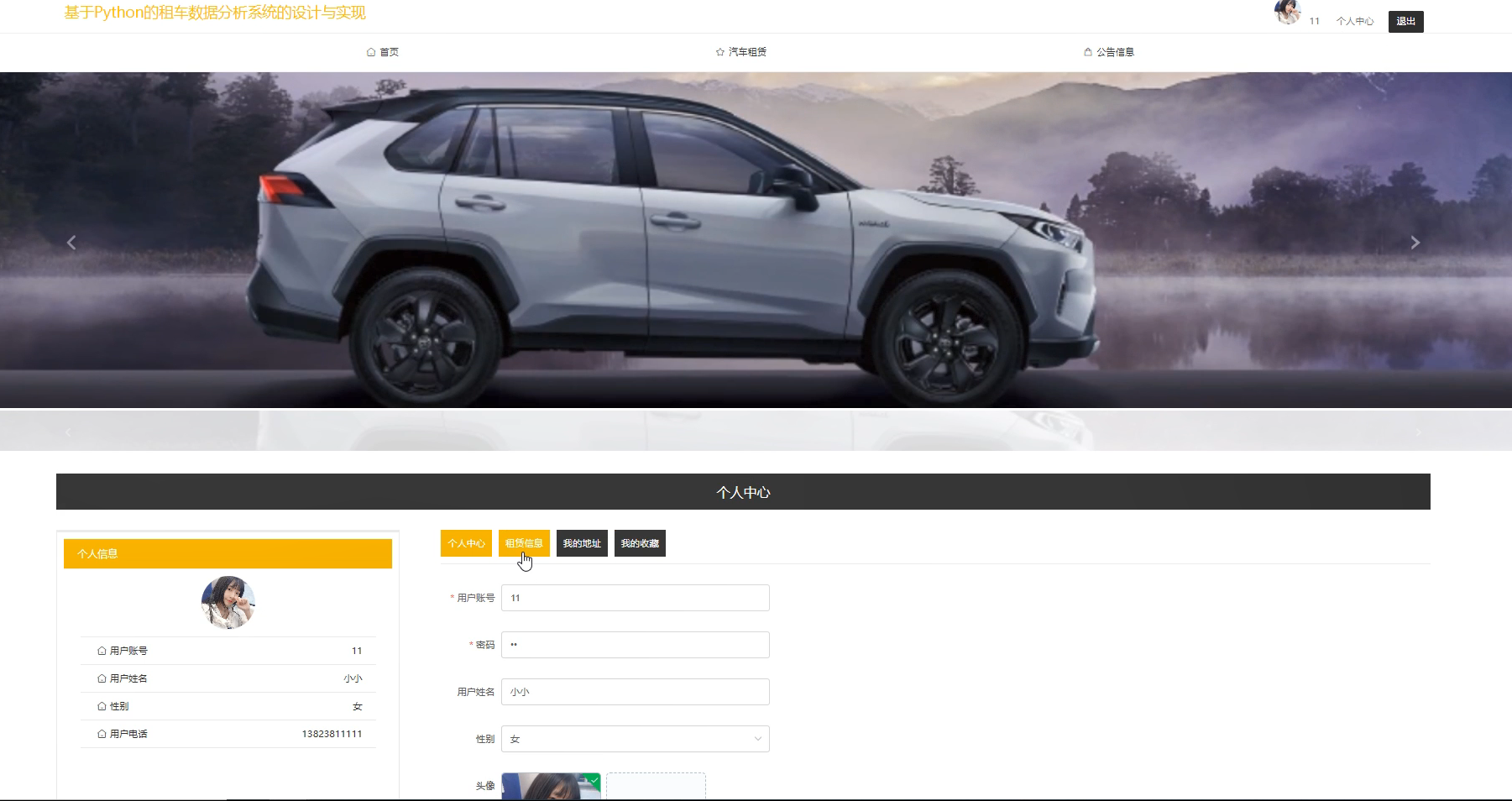Switch to 个人中心 tab

coord(466,543)
